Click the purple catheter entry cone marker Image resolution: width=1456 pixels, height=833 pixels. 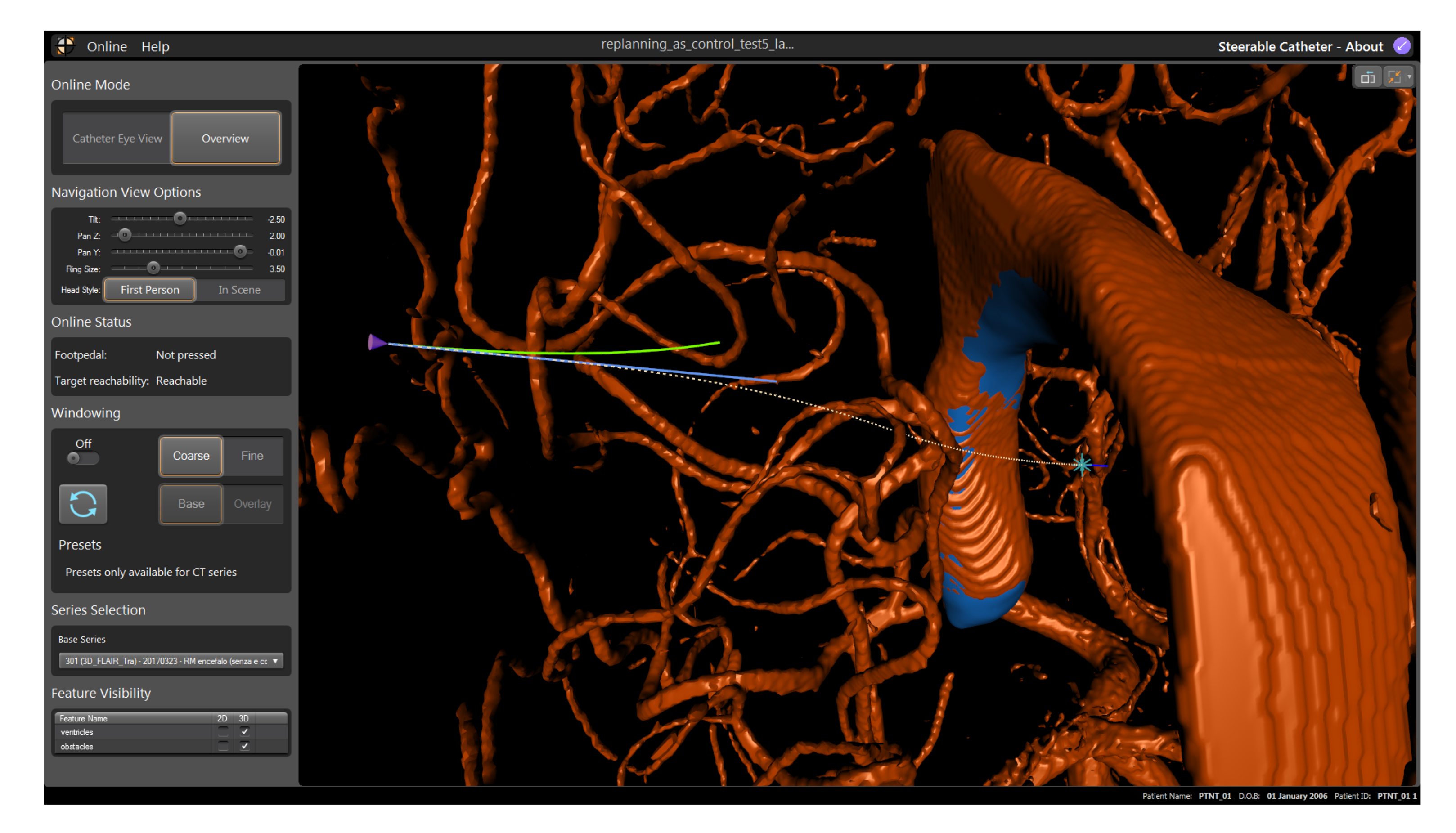(376, 342)
